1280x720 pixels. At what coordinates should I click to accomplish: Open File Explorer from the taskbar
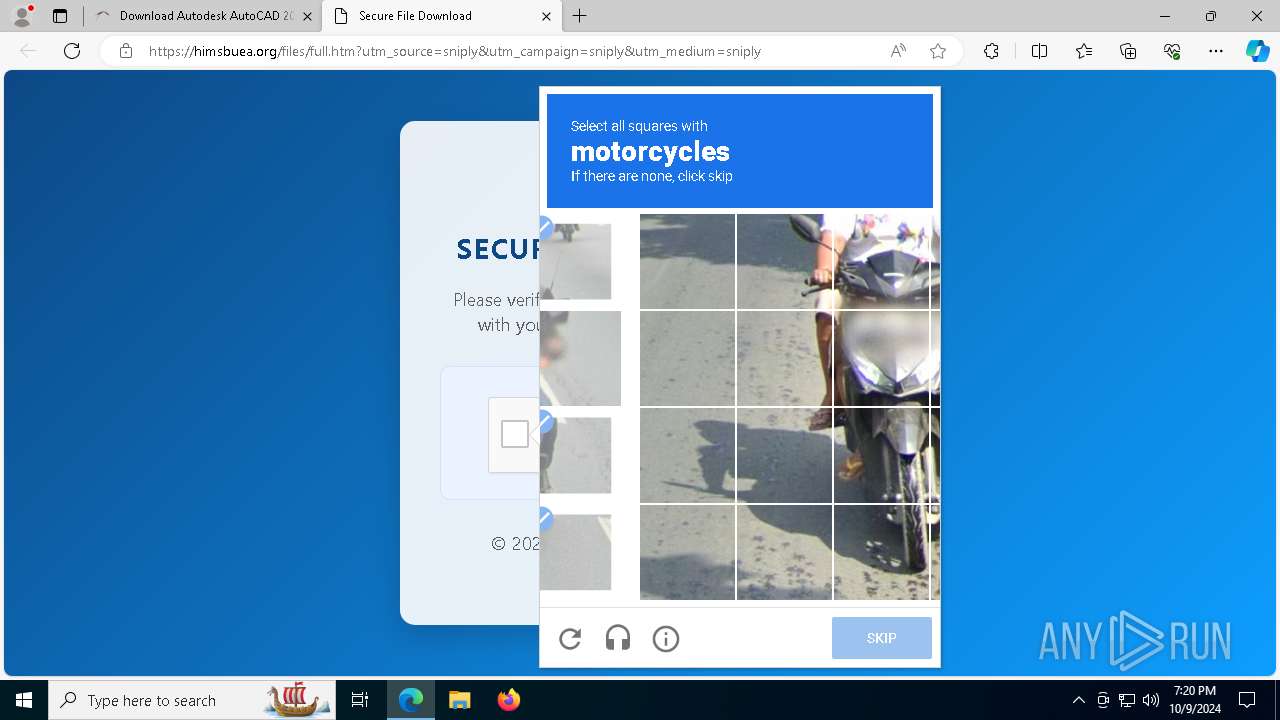459,700
